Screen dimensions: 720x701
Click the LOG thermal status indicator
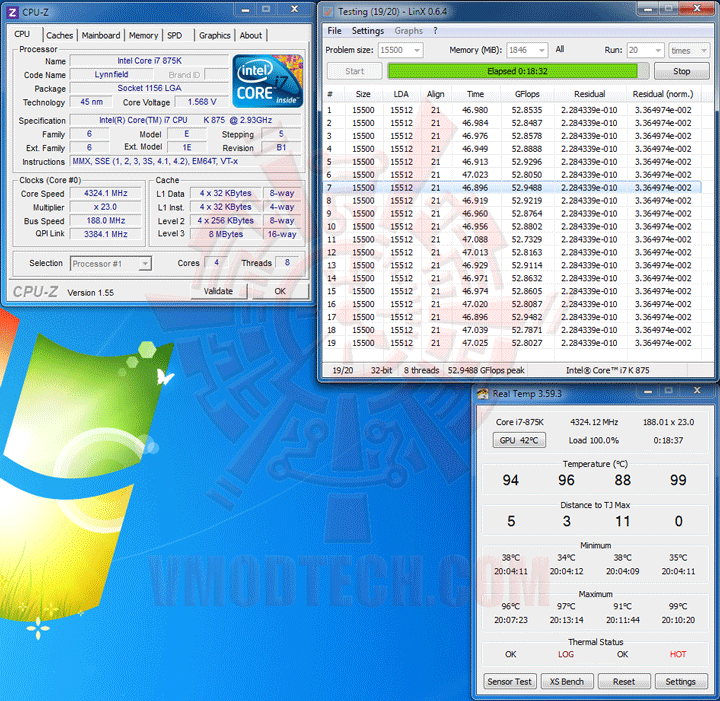pyautogui.click(x=566, y=655)
